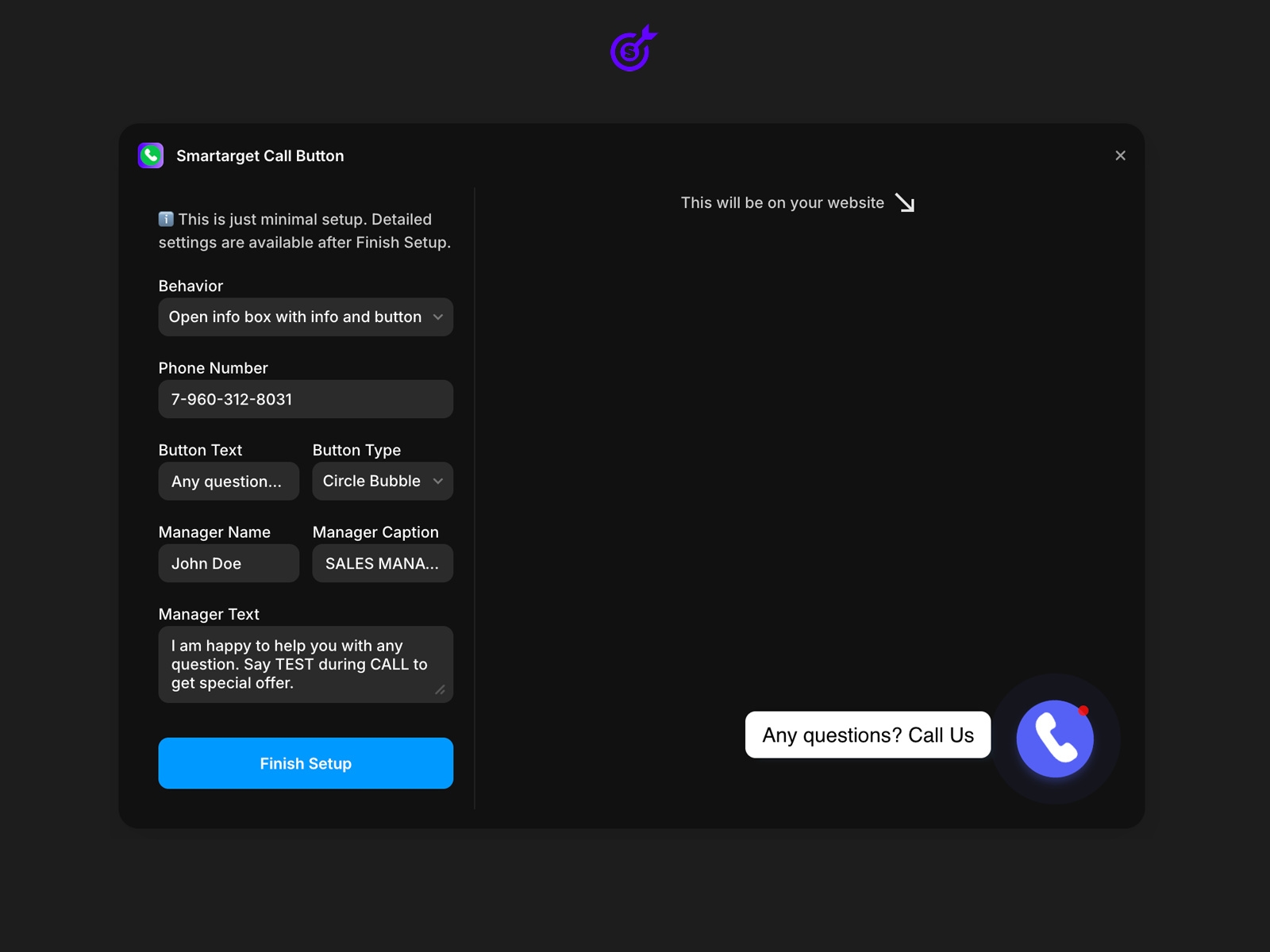
Task: Select the Manager Caption field
Action: pyautogui.click(x=383, y=563)
